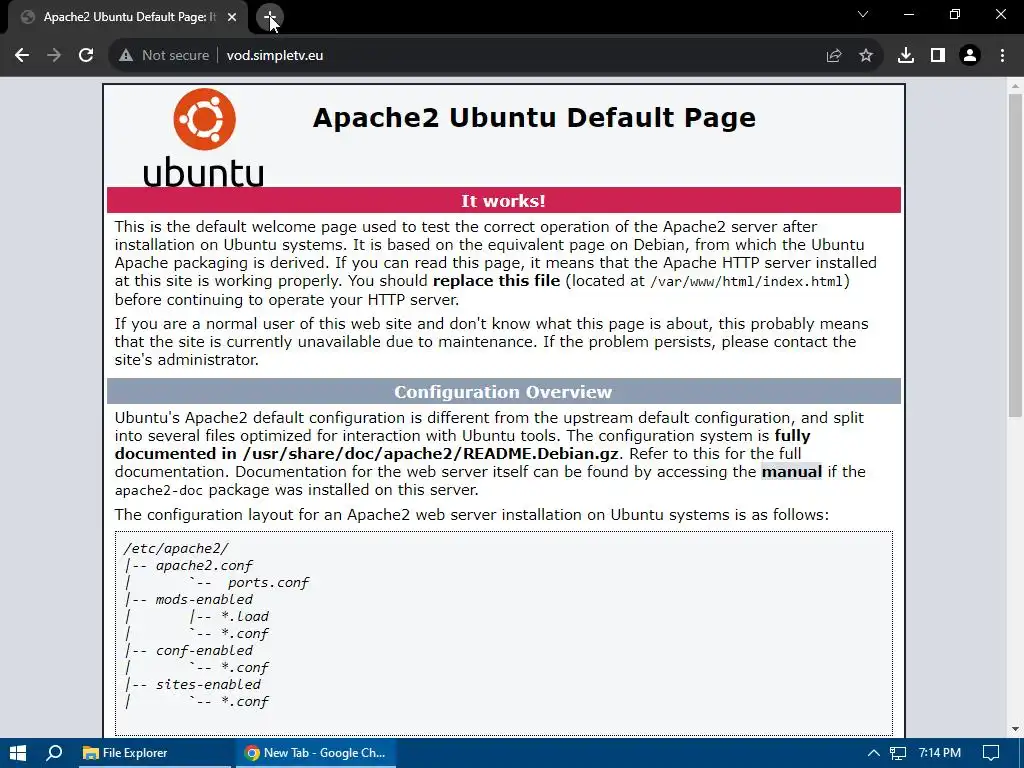Go back to the previous page

[x=22, y=56]
